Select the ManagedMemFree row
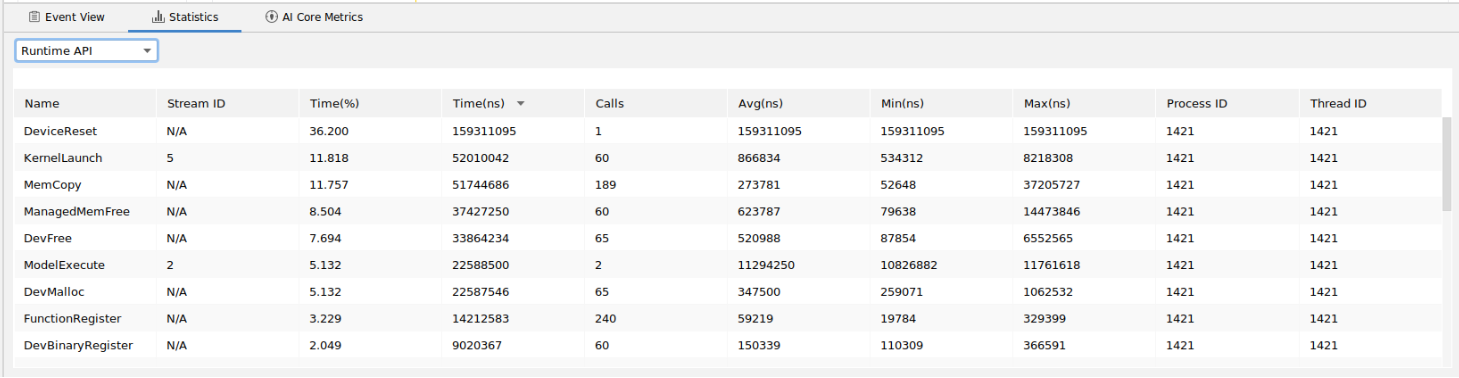The height and width of the screenshot is (378, 1459). click(x=728, y=211)
